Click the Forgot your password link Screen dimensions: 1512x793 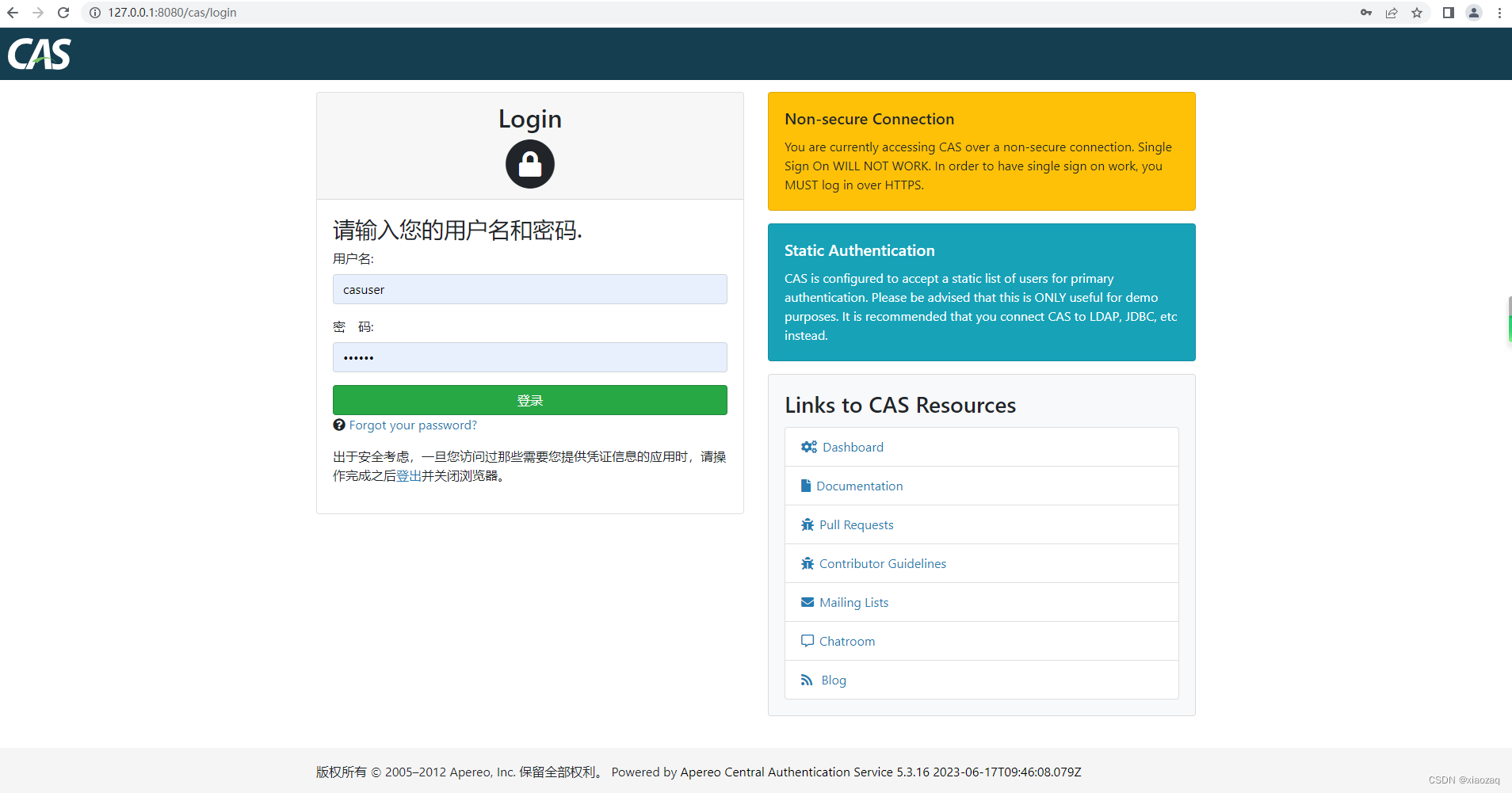pos(412,425)
